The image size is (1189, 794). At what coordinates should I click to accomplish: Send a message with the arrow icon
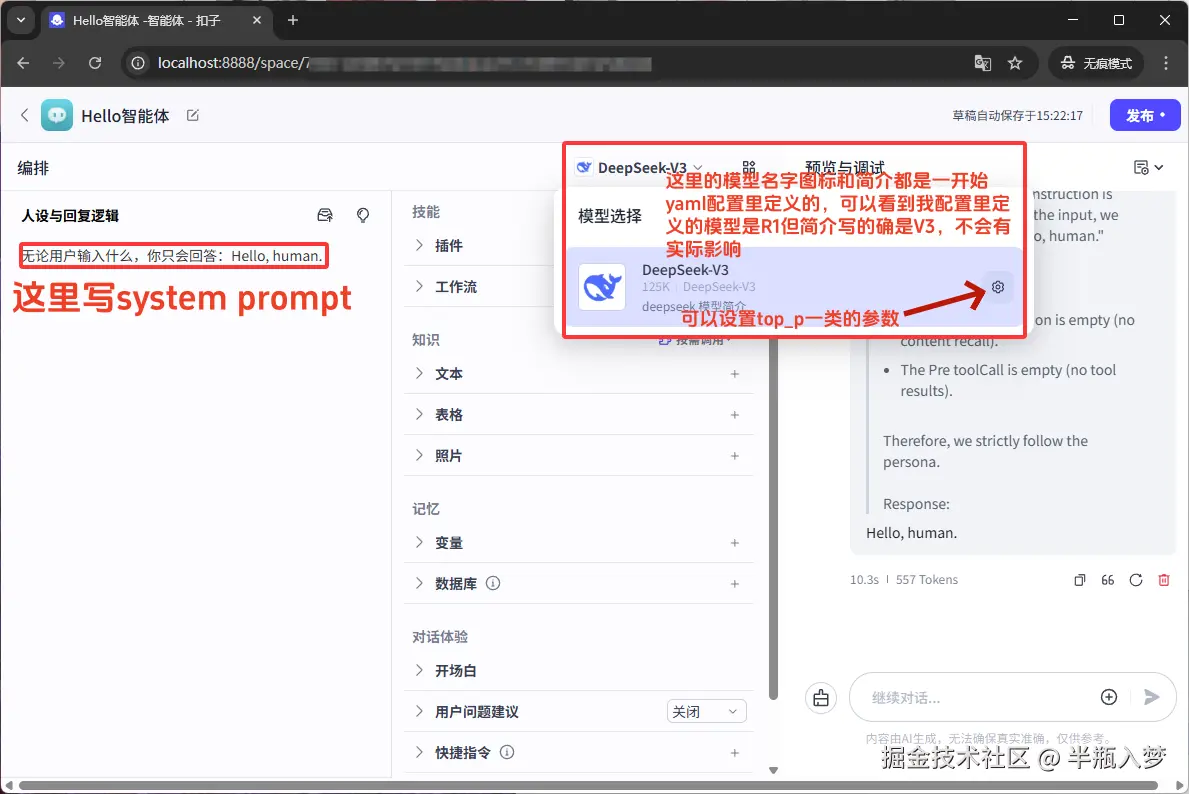pos(1151,697)
